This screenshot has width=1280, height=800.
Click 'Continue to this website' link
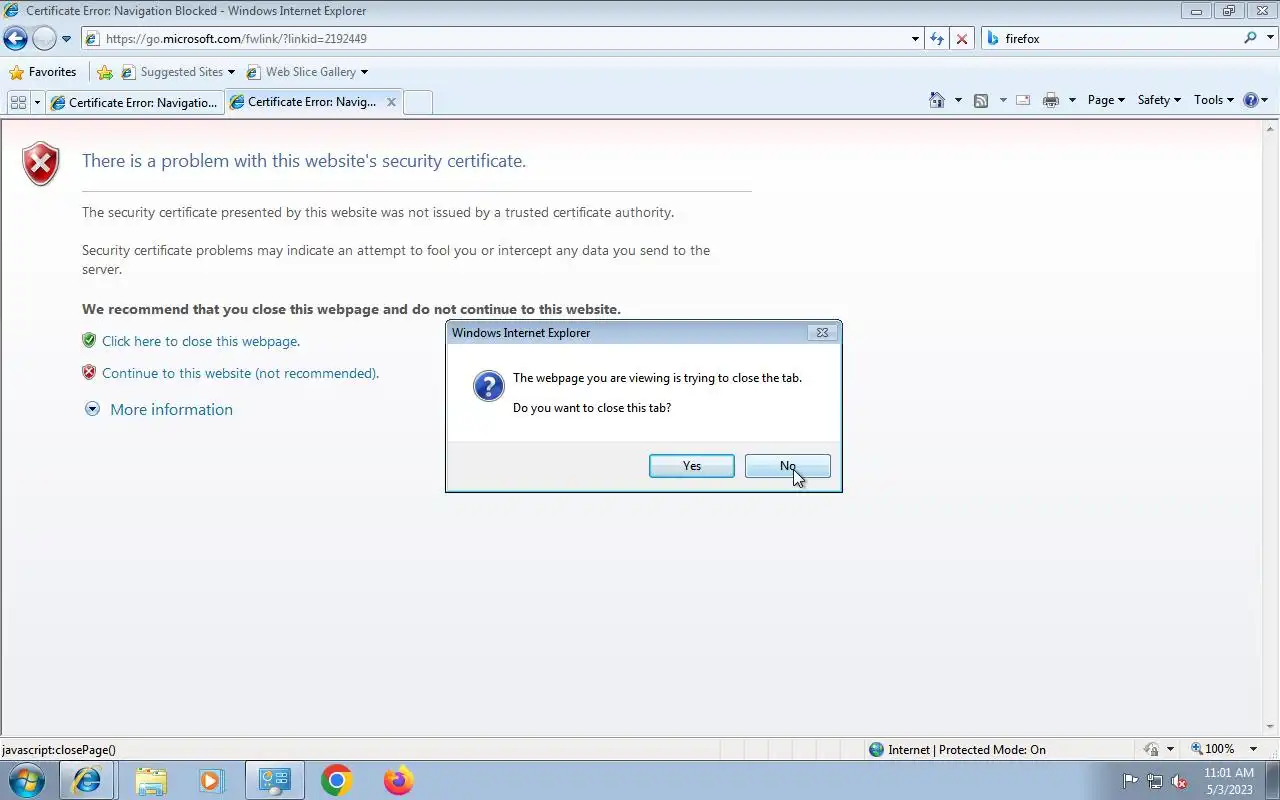[x=240, y=373]
